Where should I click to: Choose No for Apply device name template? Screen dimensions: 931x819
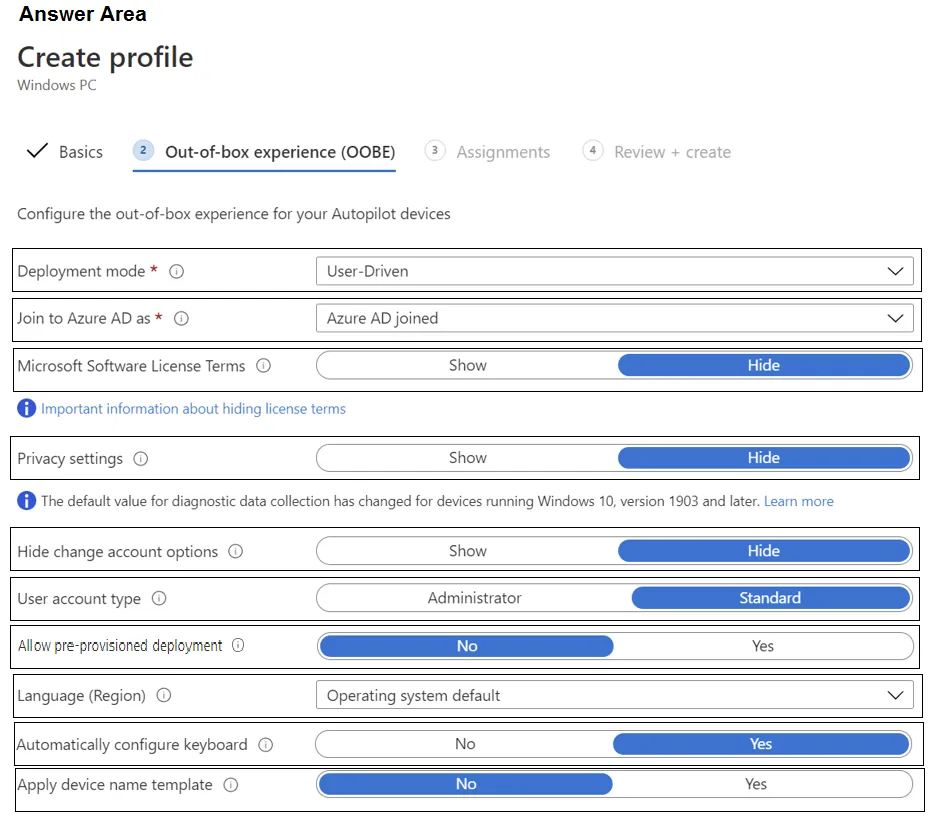click(466, 784)
